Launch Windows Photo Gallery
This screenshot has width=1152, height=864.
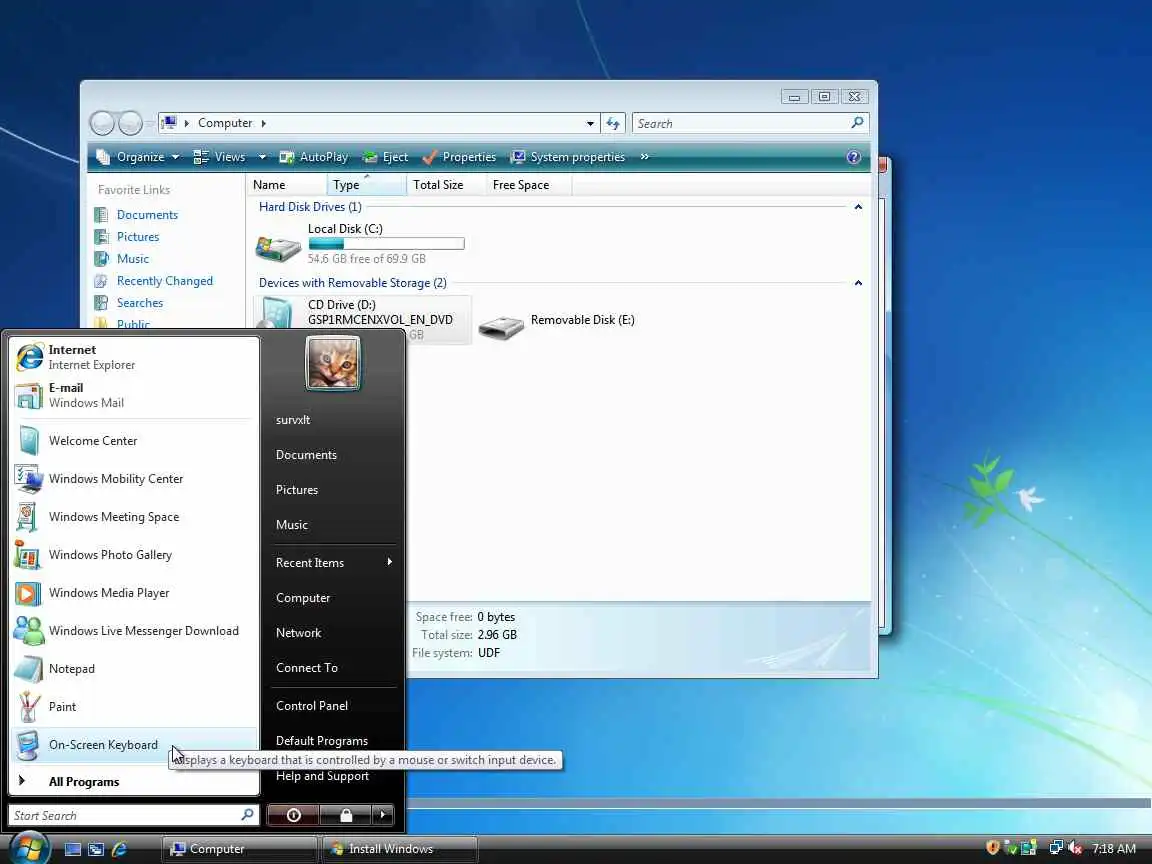(x=134, y=555)
